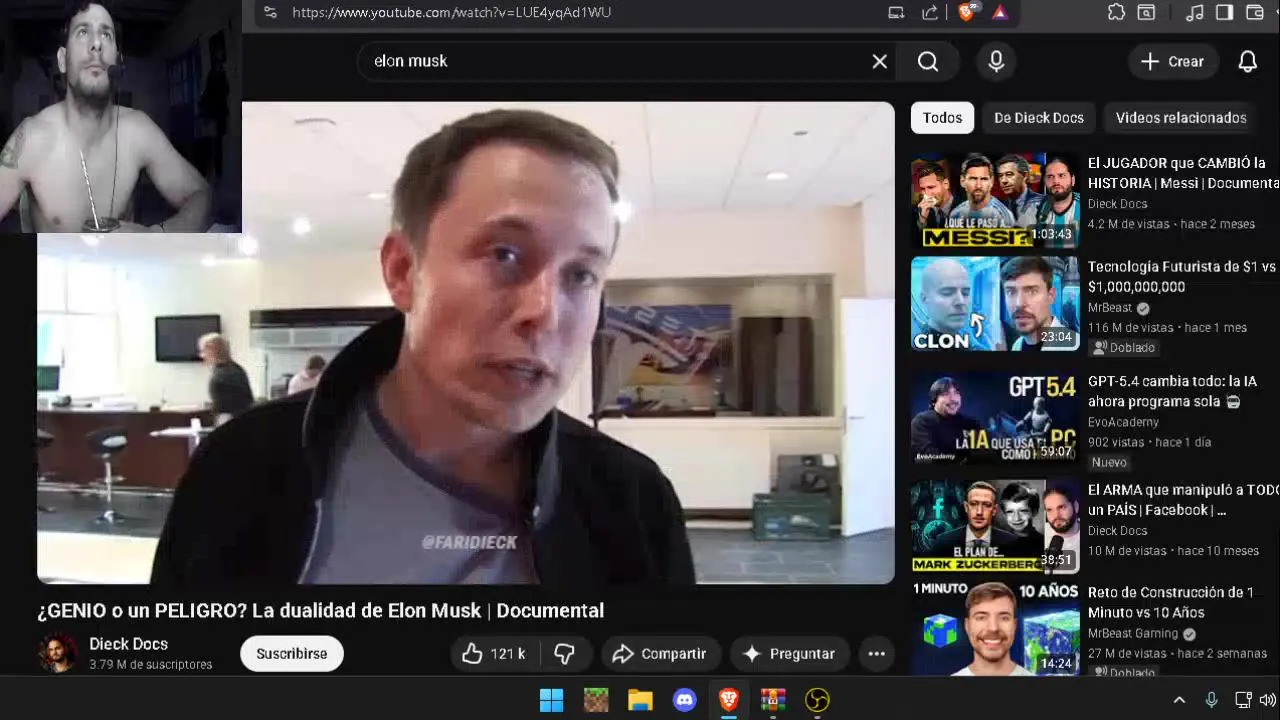
Task: Open Brave Wallet icon
Action: 1255,12
